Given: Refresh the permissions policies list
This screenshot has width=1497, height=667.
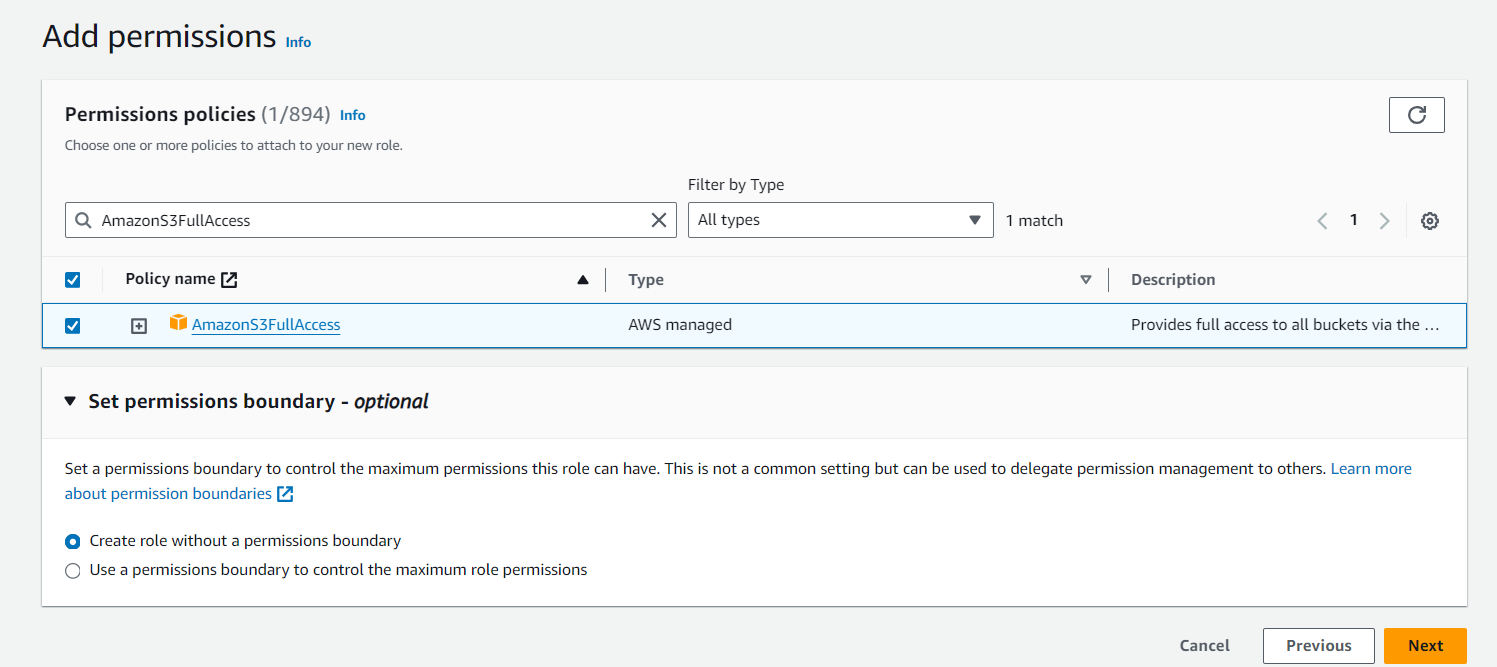Looking at the screenshot, I should 1416,115.
